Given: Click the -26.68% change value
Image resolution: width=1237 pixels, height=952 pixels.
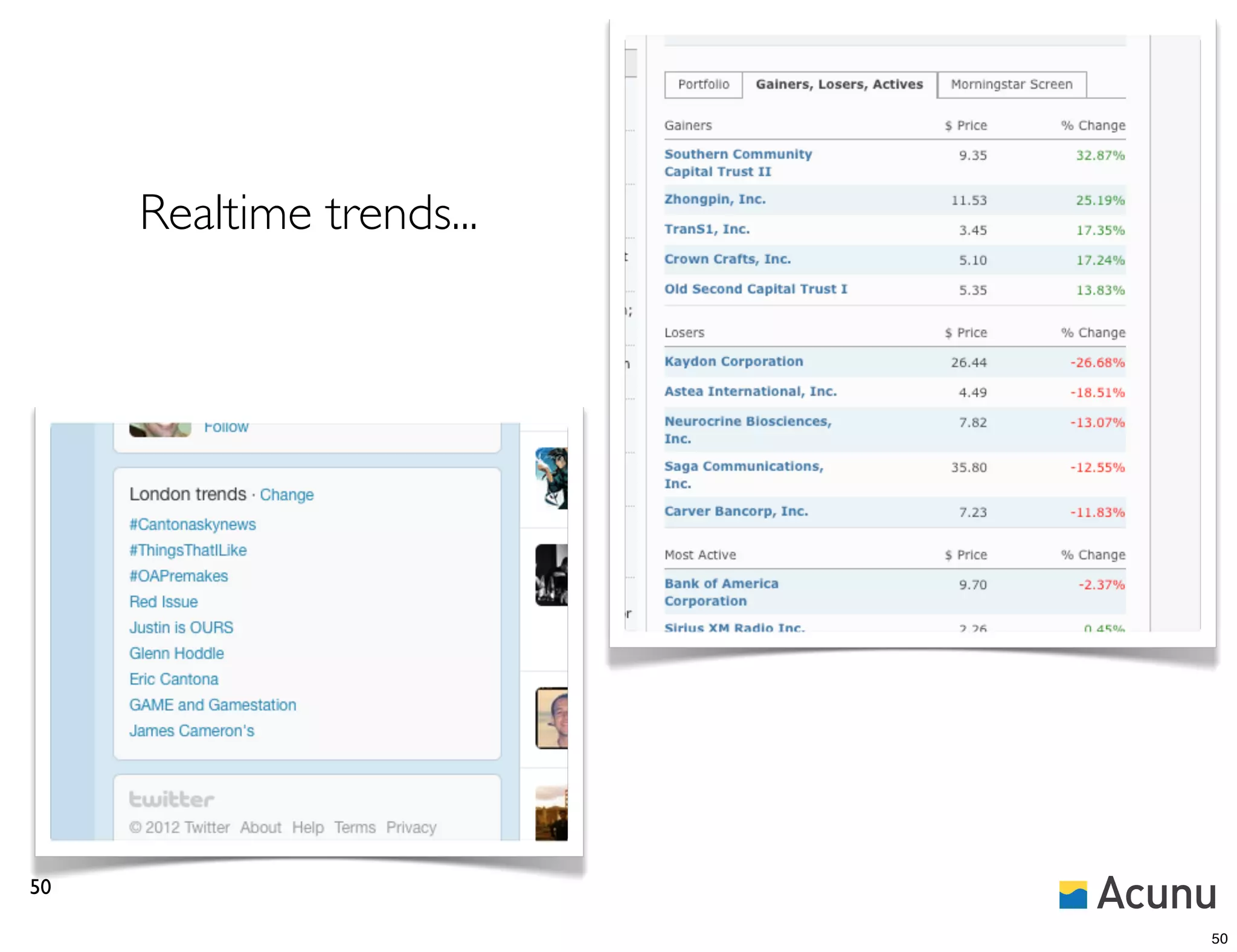Looking at the screenshot, I should click(1097, 363).
